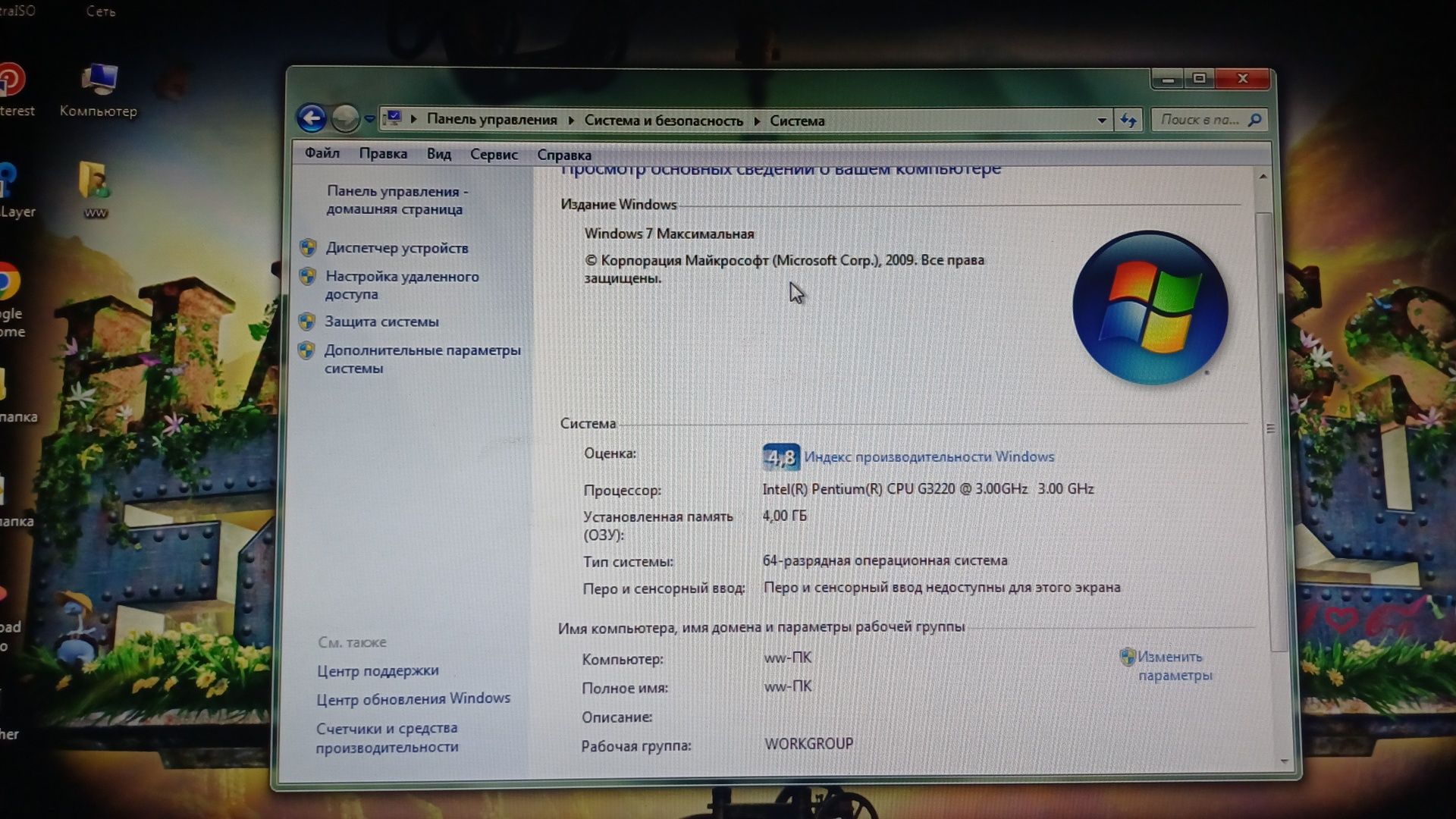Expand chevron after Система и безопасность
The width and height of the screenshot is (1456, 819).
tap(757, 121)
